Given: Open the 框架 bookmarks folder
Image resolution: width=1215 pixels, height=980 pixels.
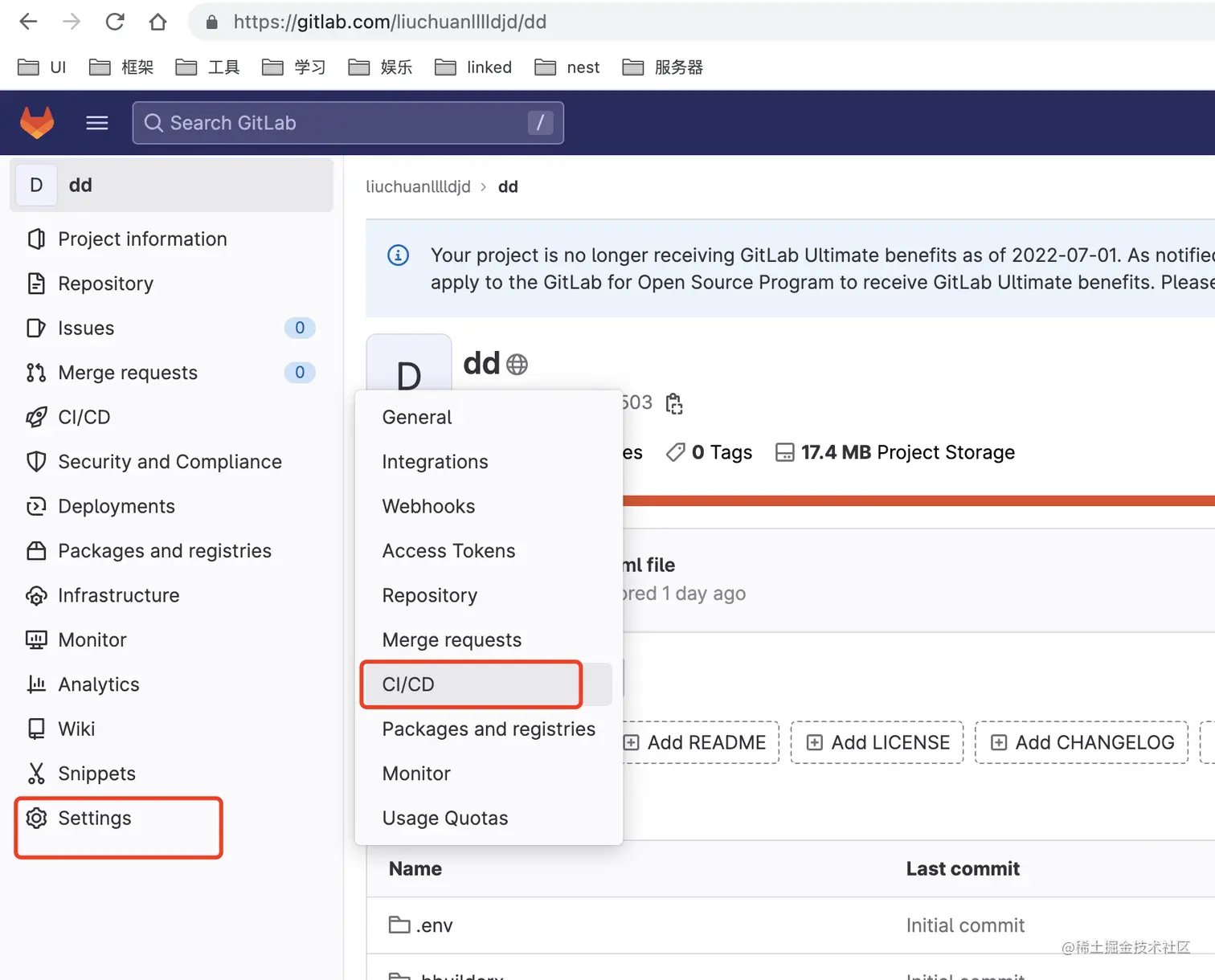Looking at the screenshot, I should pos(121,67).
